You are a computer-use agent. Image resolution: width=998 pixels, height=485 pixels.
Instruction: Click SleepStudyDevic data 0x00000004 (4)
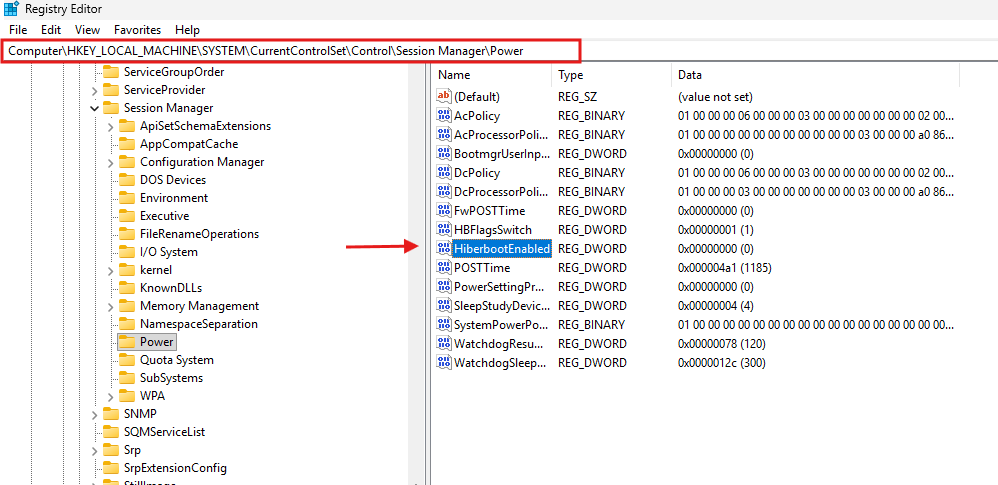click(x=716, y=306)
